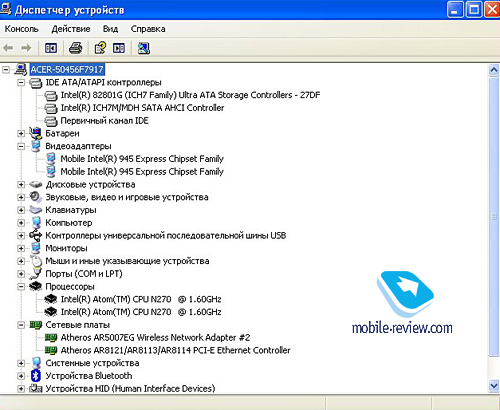Click the Properties help toolbar icon
The height and width of the screenshot is (410, 500).
(x=100, y=48)
